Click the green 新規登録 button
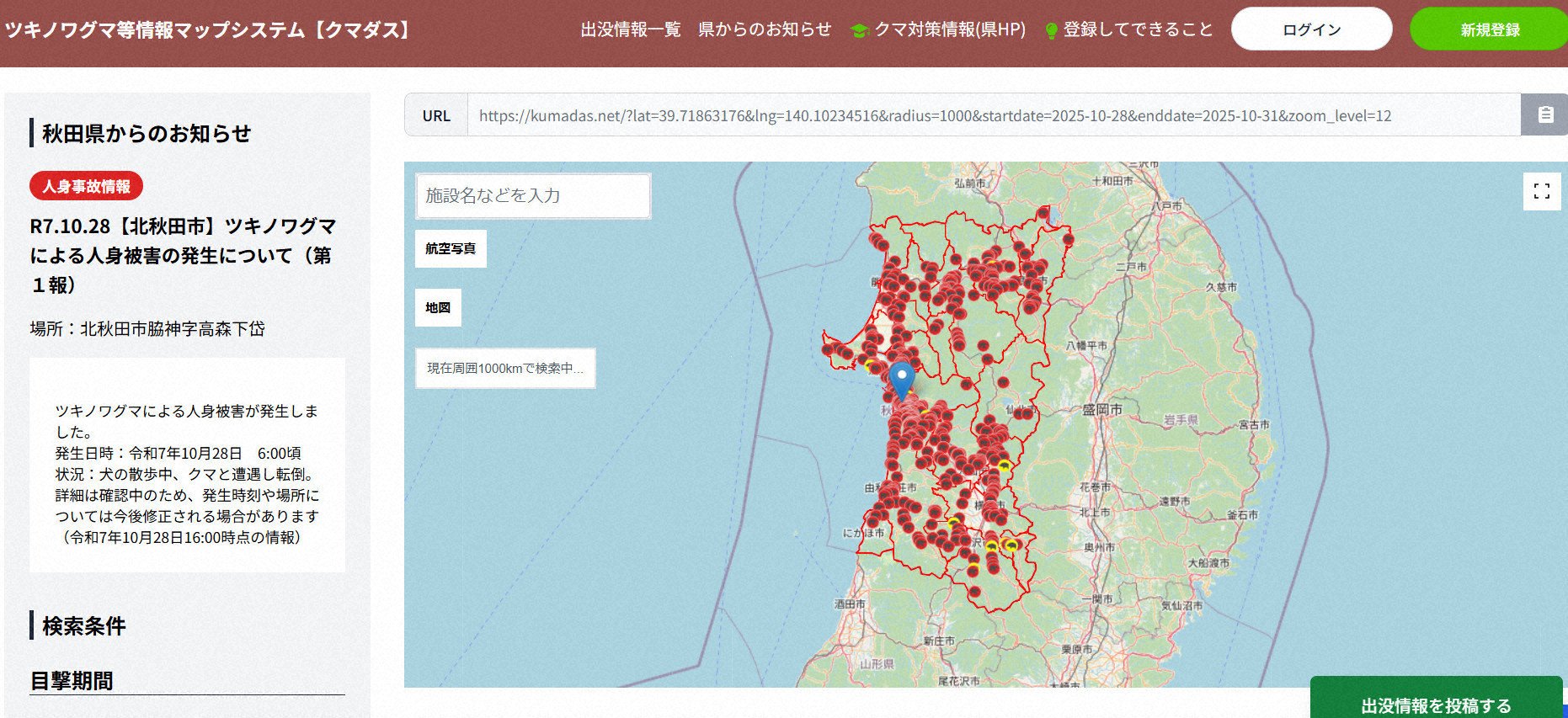 [1489, 29]
